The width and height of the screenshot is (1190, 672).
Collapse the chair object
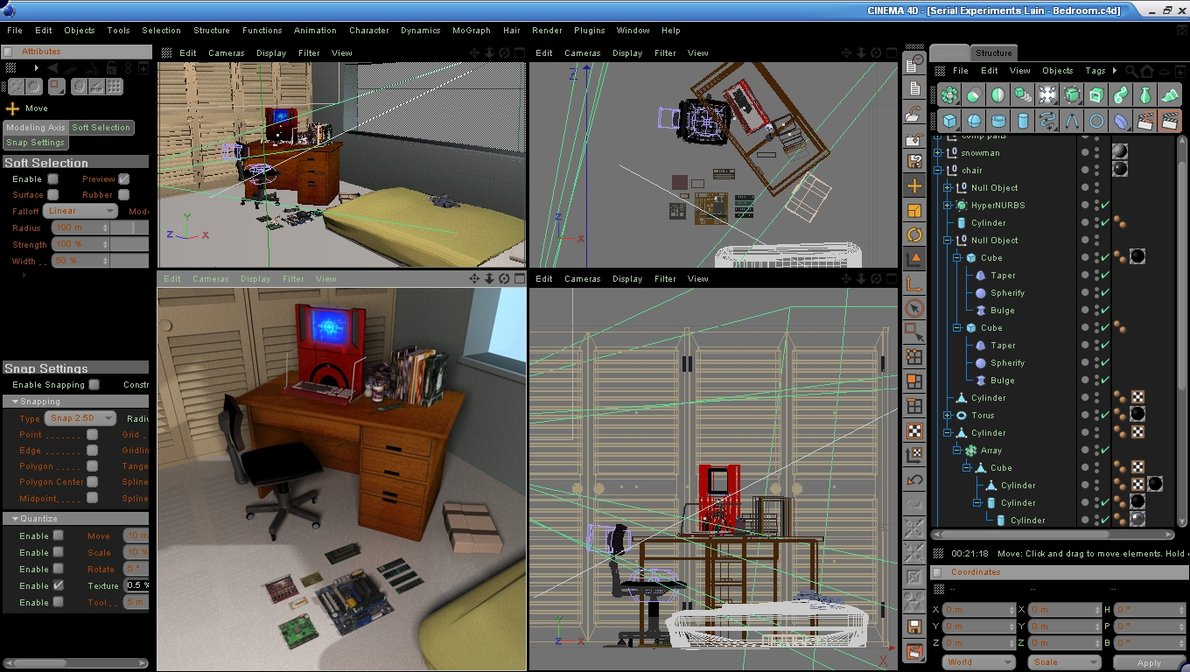pos(937,170)
